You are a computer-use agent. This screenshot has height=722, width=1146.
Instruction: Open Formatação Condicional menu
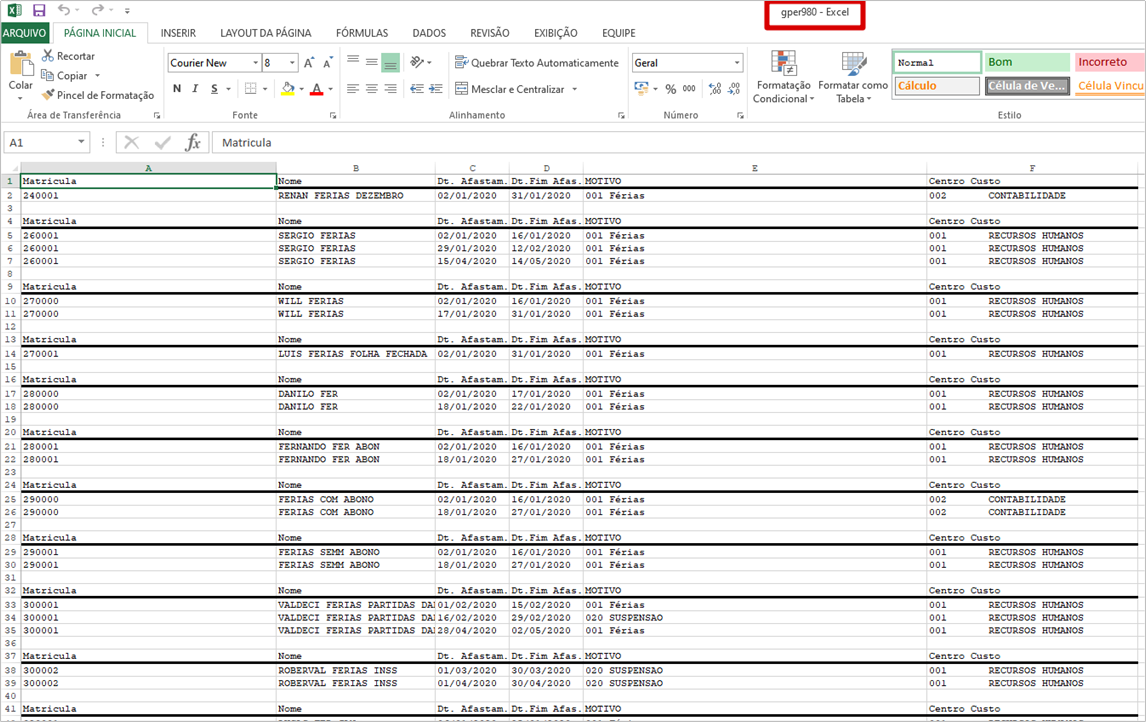pos(783,77)
